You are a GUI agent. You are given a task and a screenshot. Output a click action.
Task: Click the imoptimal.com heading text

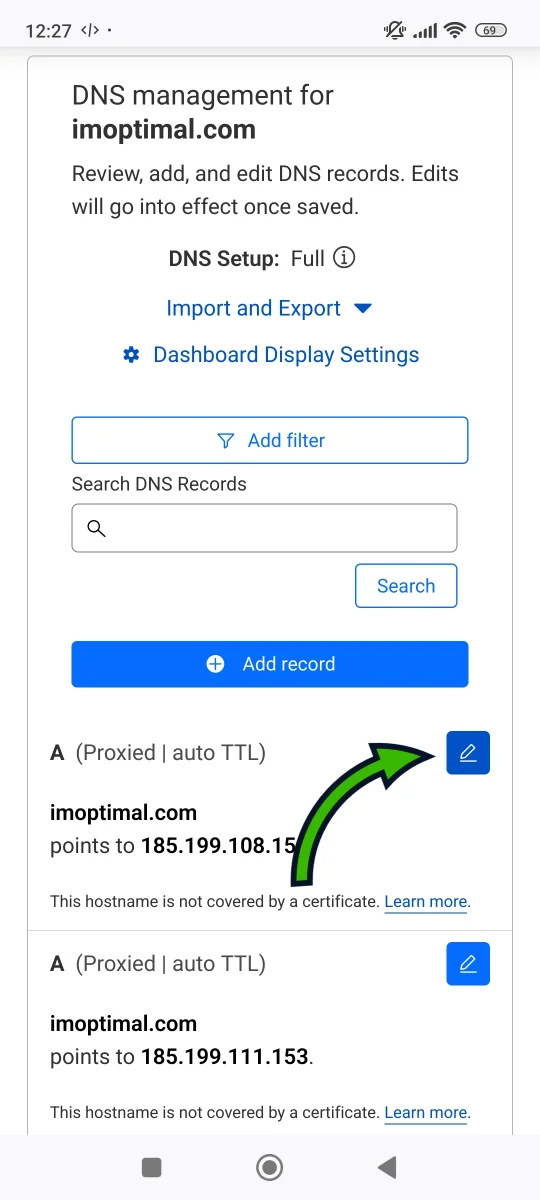tap(164, 129)
